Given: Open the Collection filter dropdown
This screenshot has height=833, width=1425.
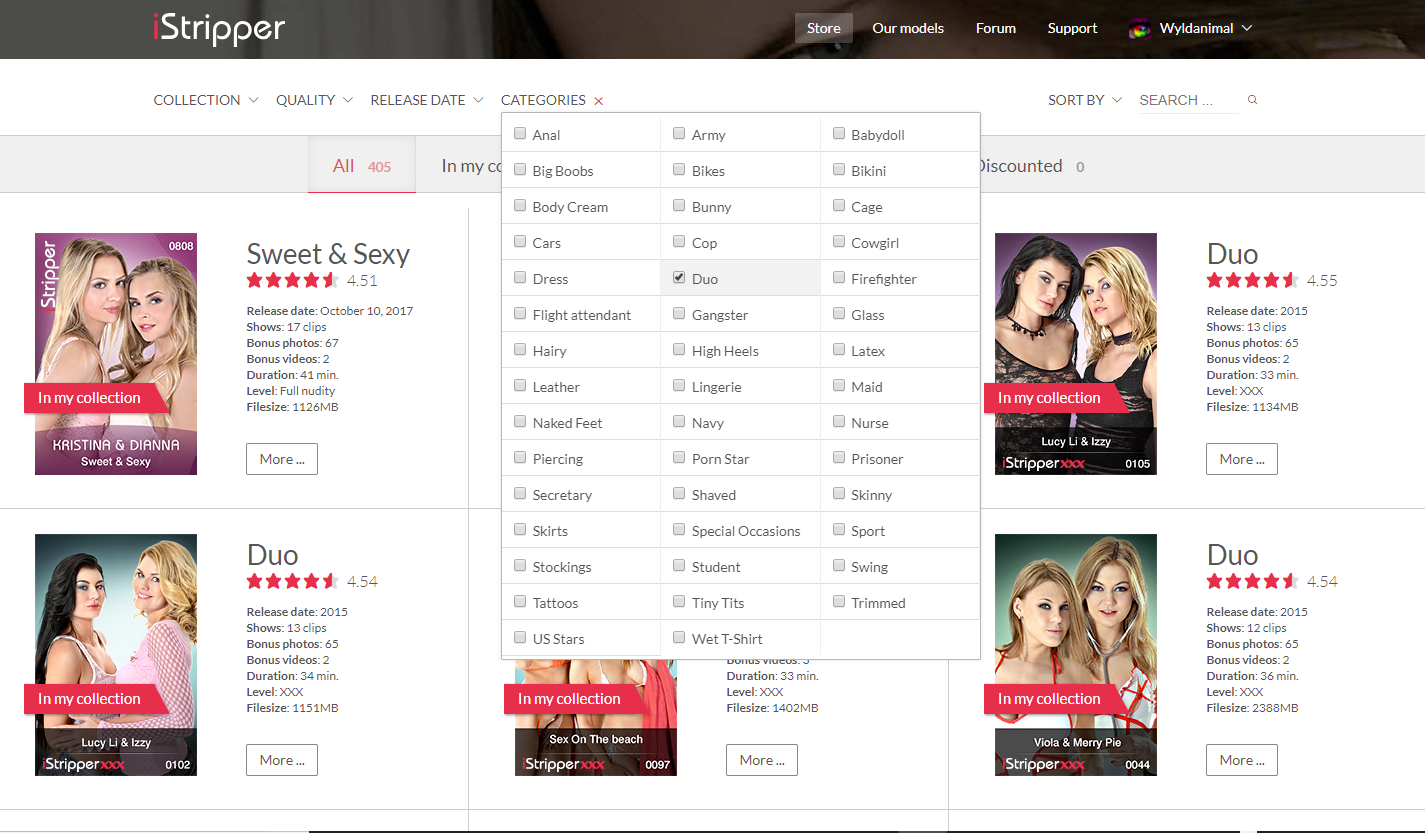Looking at the screenshot, I should 206,100.
